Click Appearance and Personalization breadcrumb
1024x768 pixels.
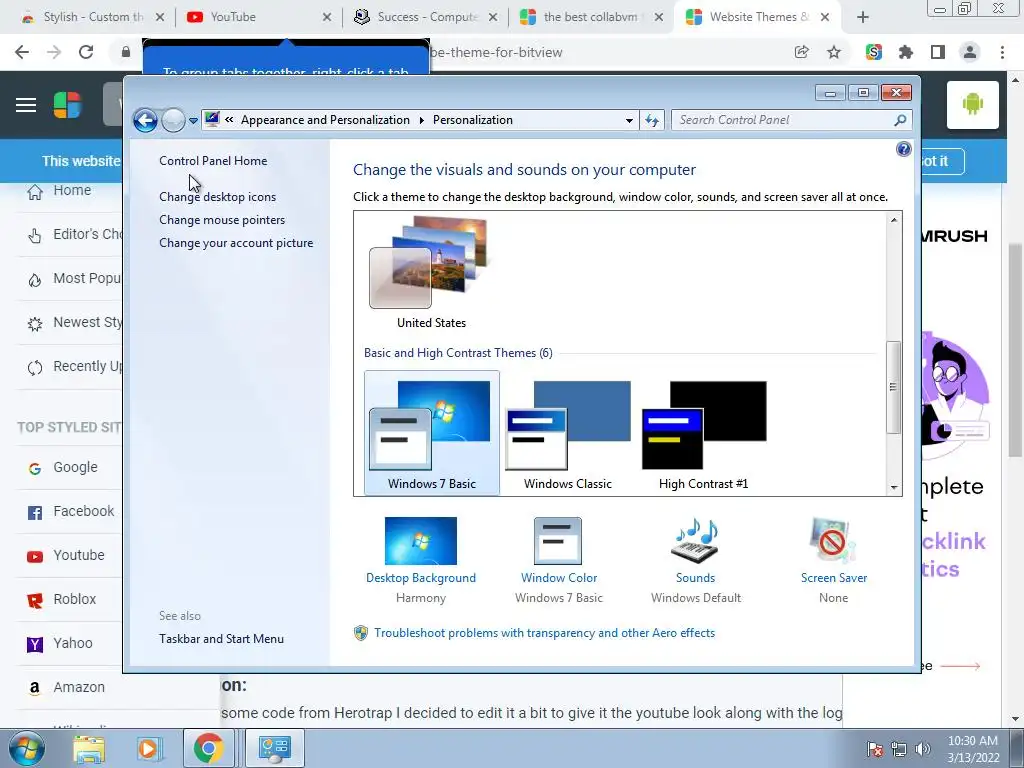(325, 120)
